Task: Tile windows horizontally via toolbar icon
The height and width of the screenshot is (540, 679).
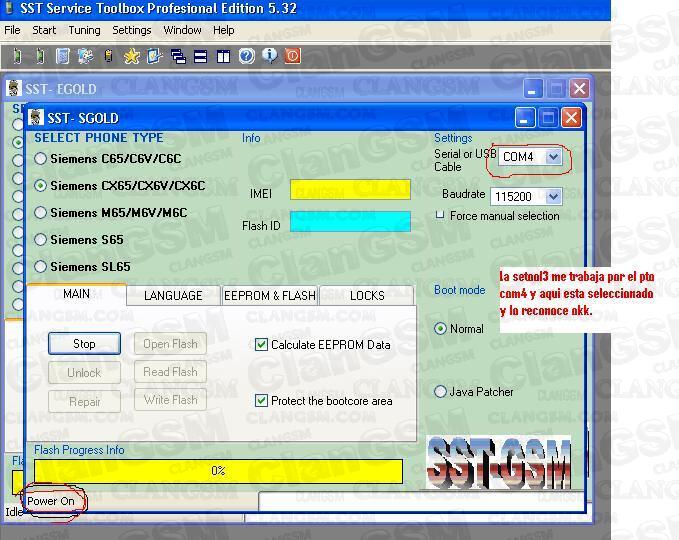Action: point(200,56)
